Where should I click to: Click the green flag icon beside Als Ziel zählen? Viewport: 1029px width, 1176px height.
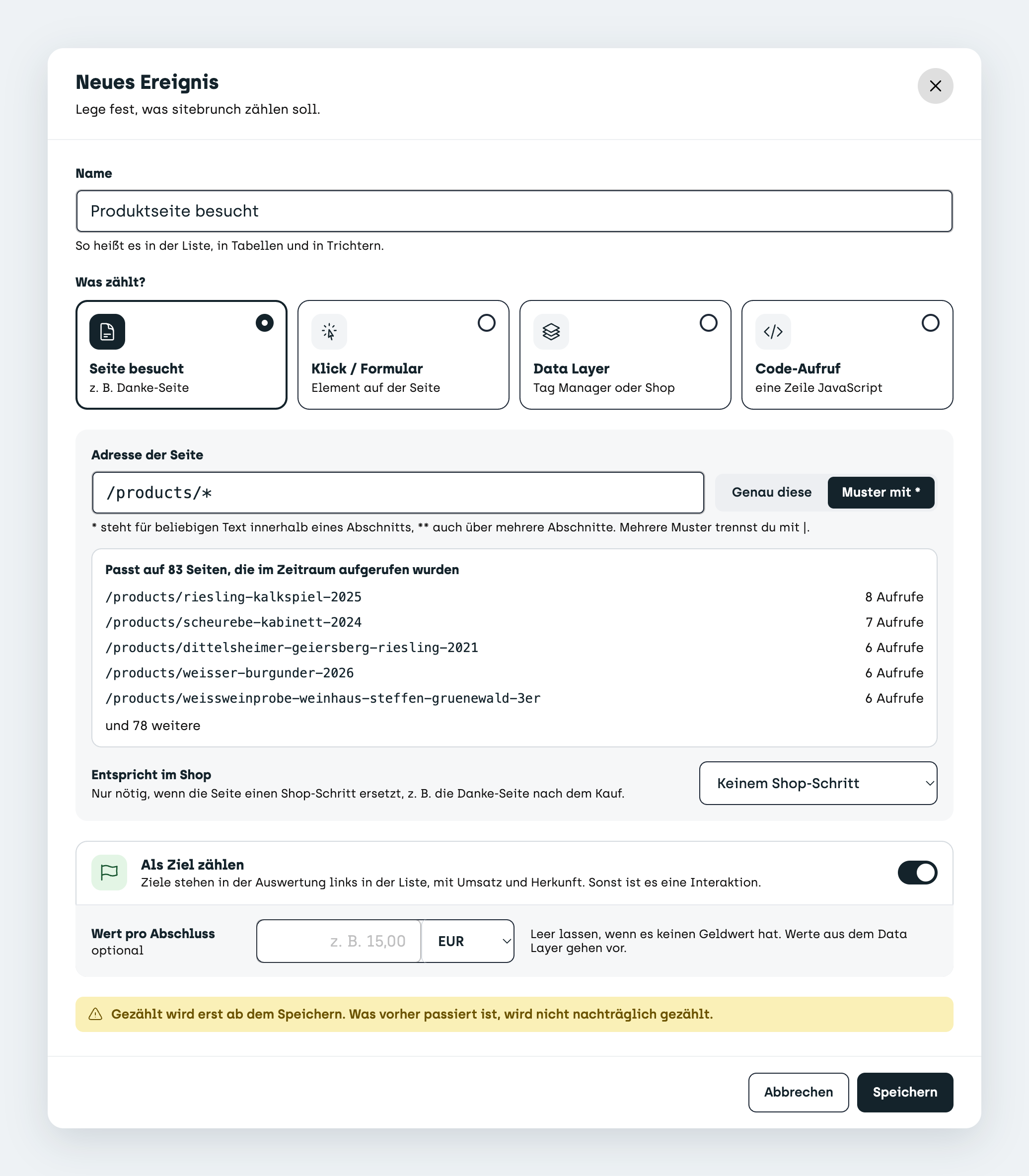(x=109, y=872)
